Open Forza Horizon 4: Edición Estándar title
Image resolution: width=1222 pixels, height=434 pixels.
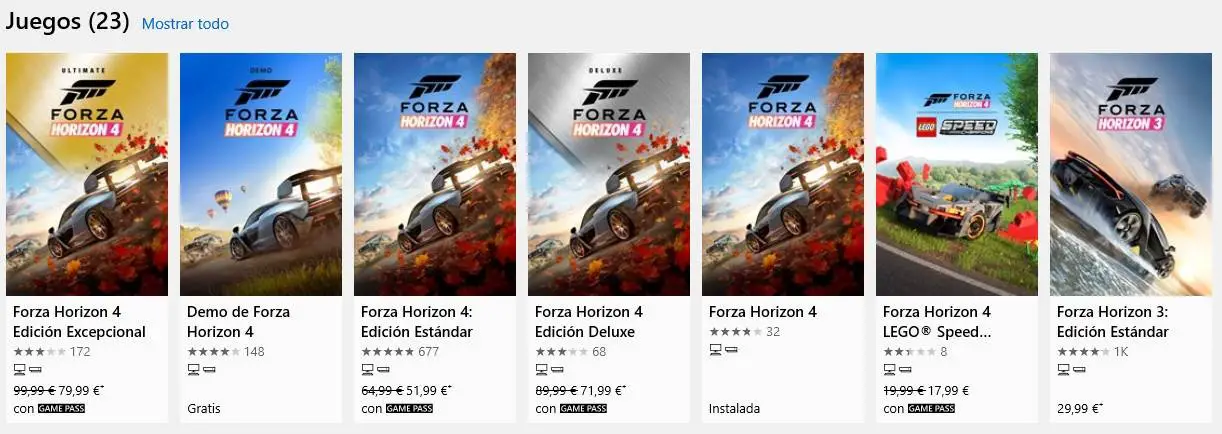(418, 322)
